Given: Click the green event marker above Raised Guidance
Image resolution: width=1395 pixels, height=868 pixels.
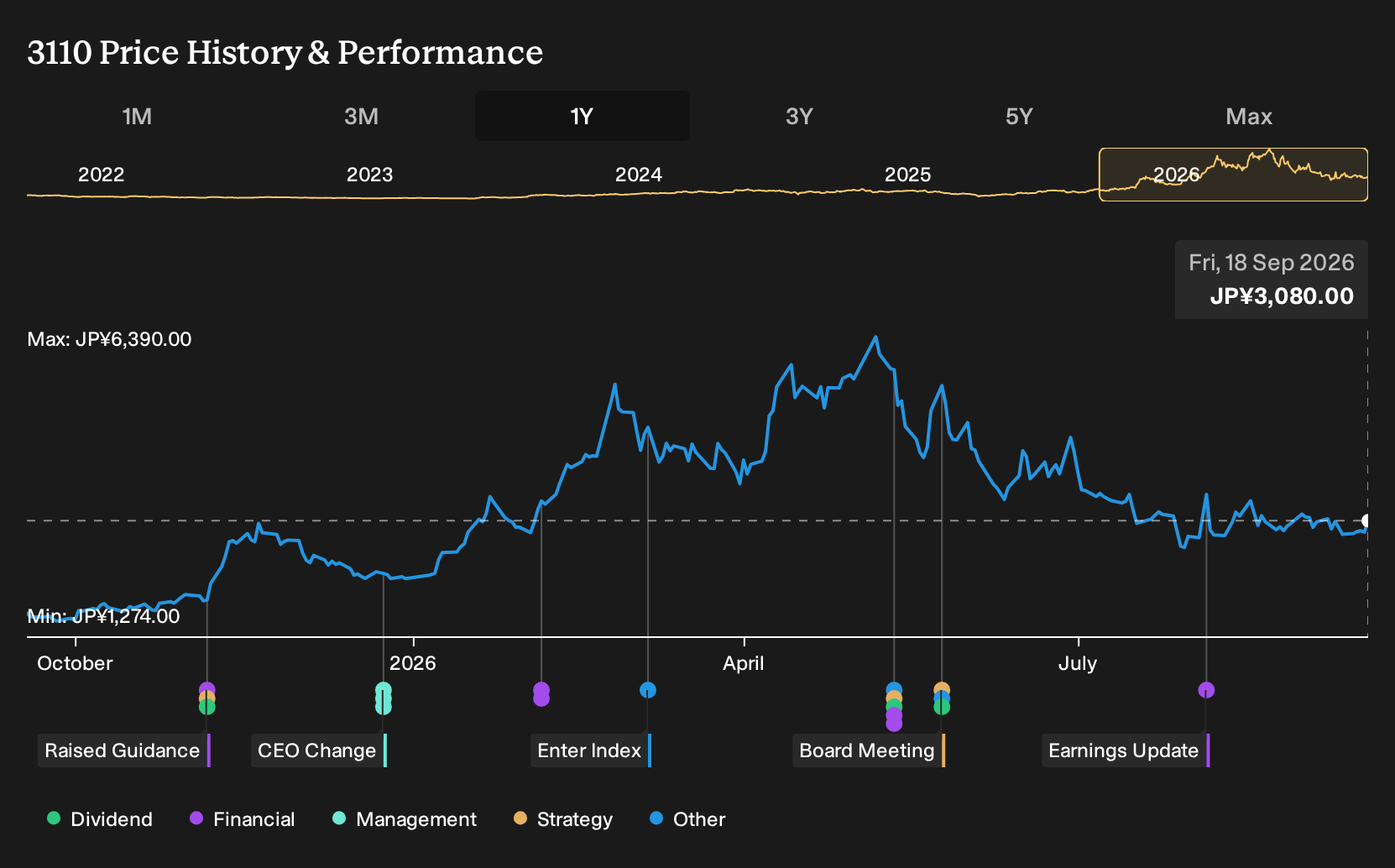Looking at the screenshot, I should tap(206, 709).
